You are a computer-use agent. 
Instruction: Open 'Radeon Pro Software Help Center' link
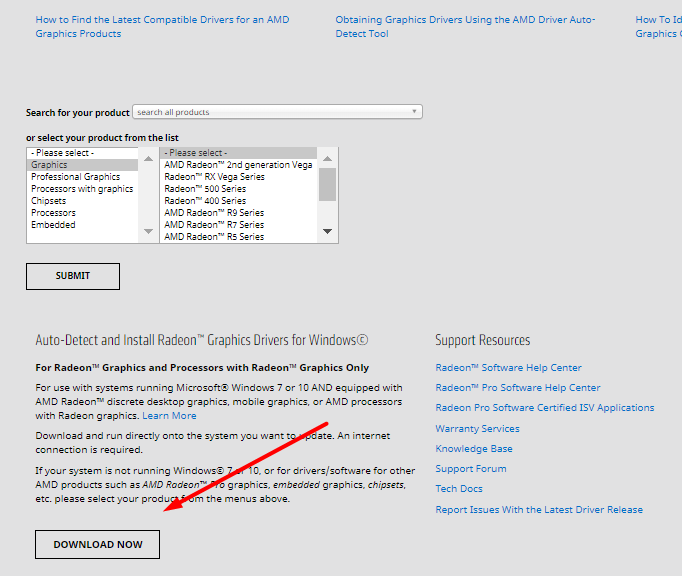coord(518,388)
